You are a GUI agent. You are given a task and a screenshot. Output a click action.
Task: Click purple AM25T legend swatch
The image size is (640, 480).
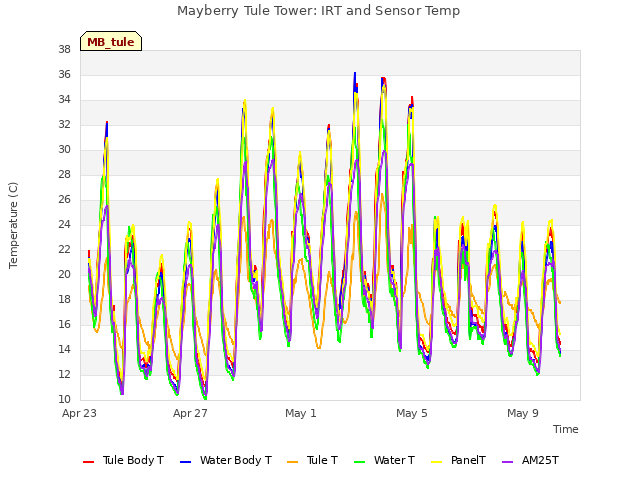(x=507, y=462)
